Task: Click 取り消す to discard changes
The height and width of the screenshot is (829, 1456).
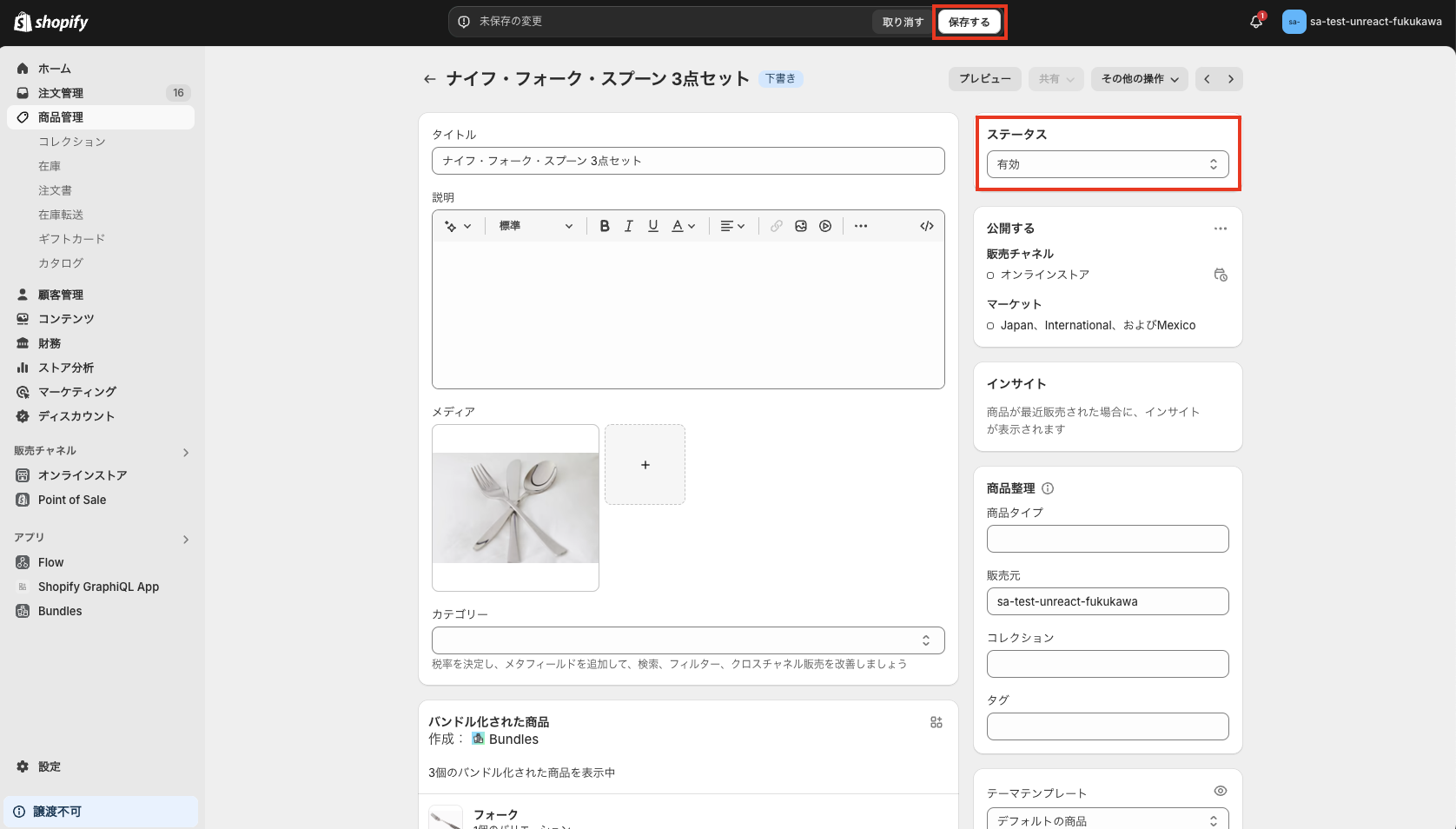Action: tap(902, 21)
